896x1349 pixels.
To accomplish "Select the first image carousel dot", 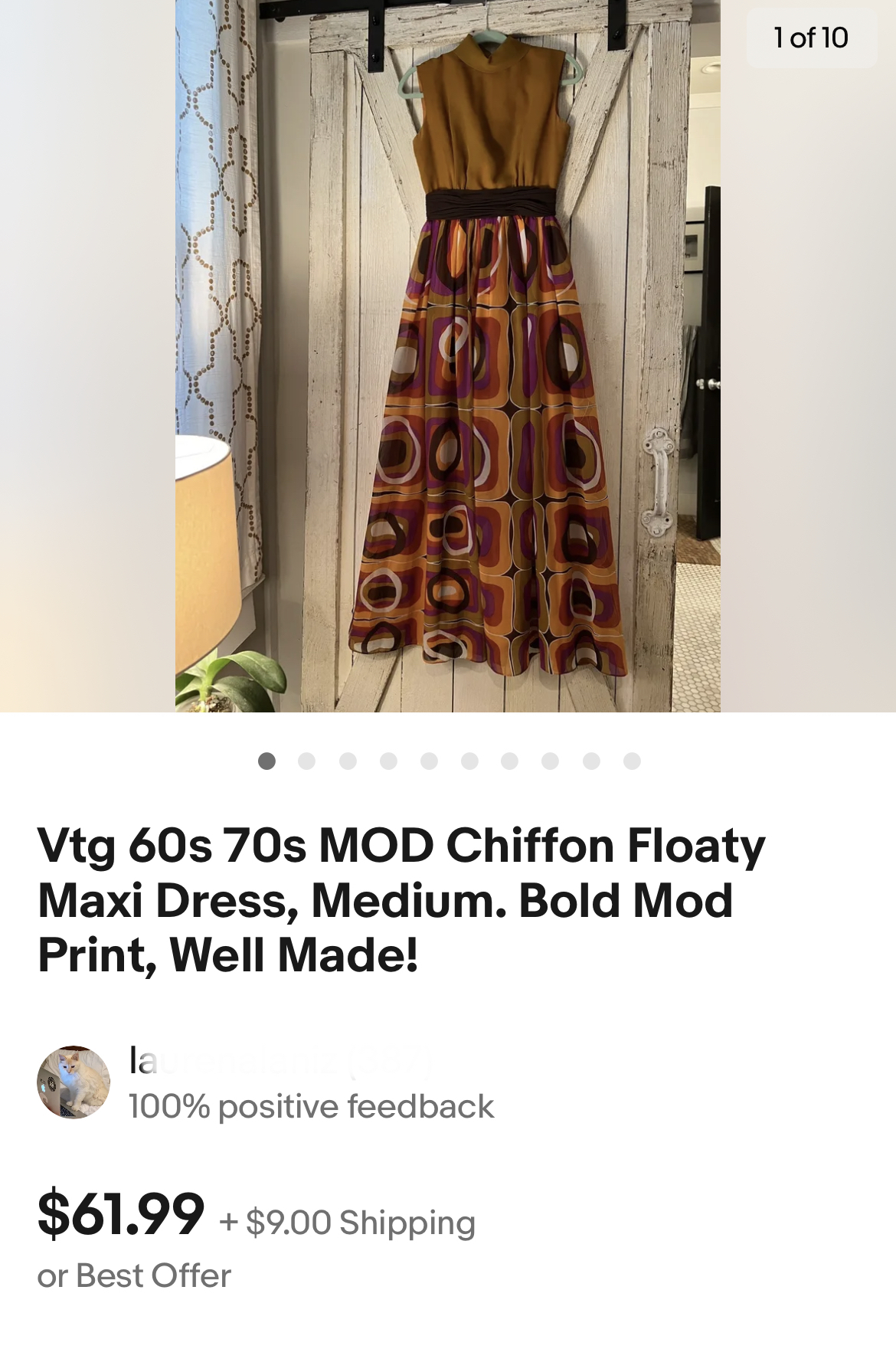I will click(x=267, y=761).
